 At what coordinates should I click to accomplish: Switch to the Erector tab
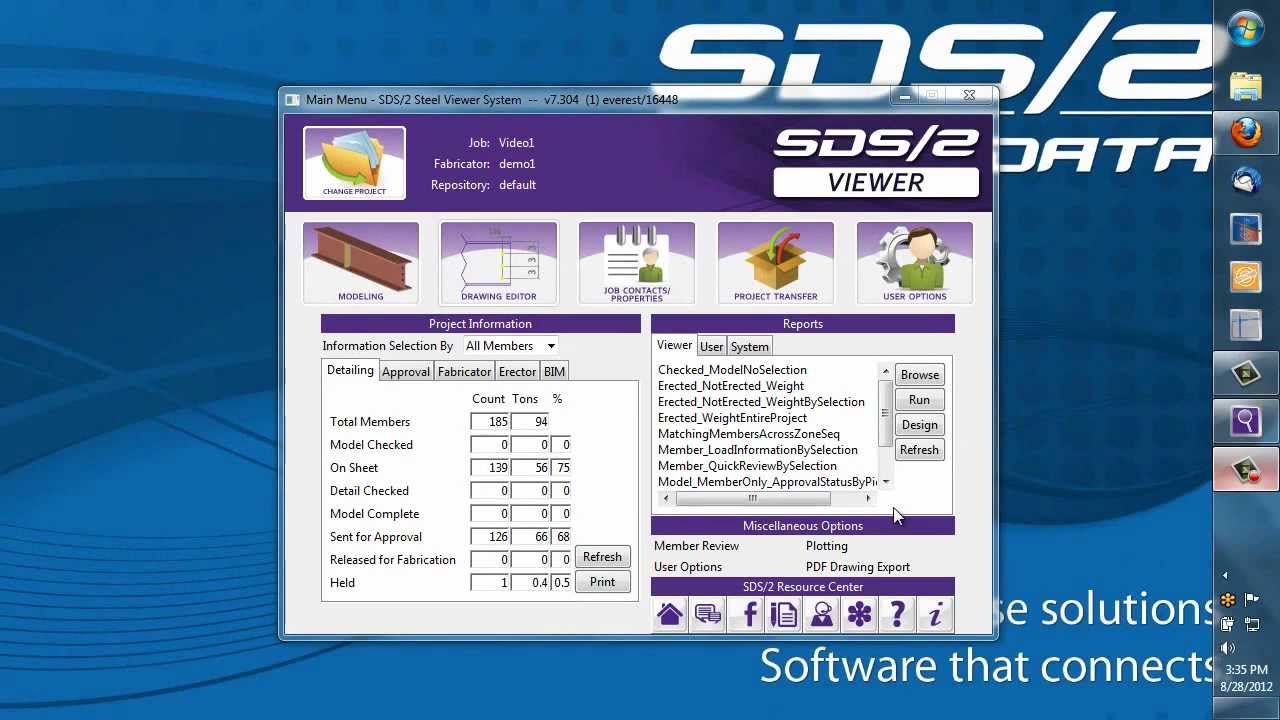pyautogui.click(x=517, y=372)
